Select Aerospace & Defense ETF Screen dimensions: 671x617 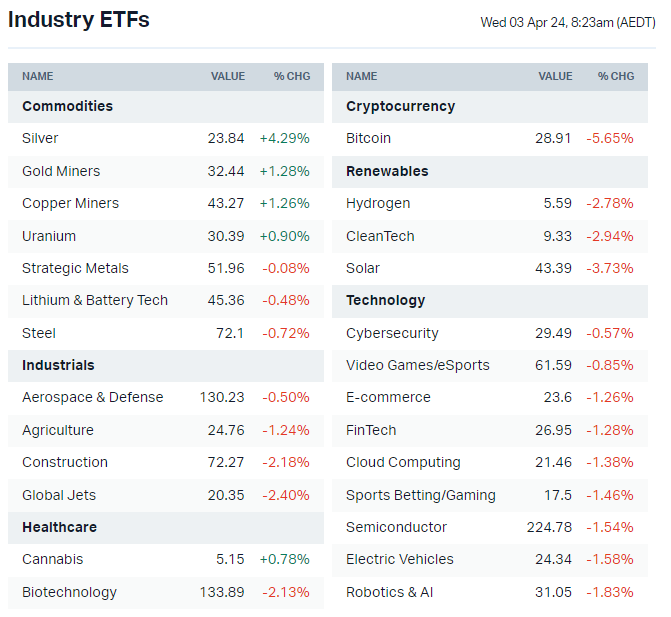[92, 397]
